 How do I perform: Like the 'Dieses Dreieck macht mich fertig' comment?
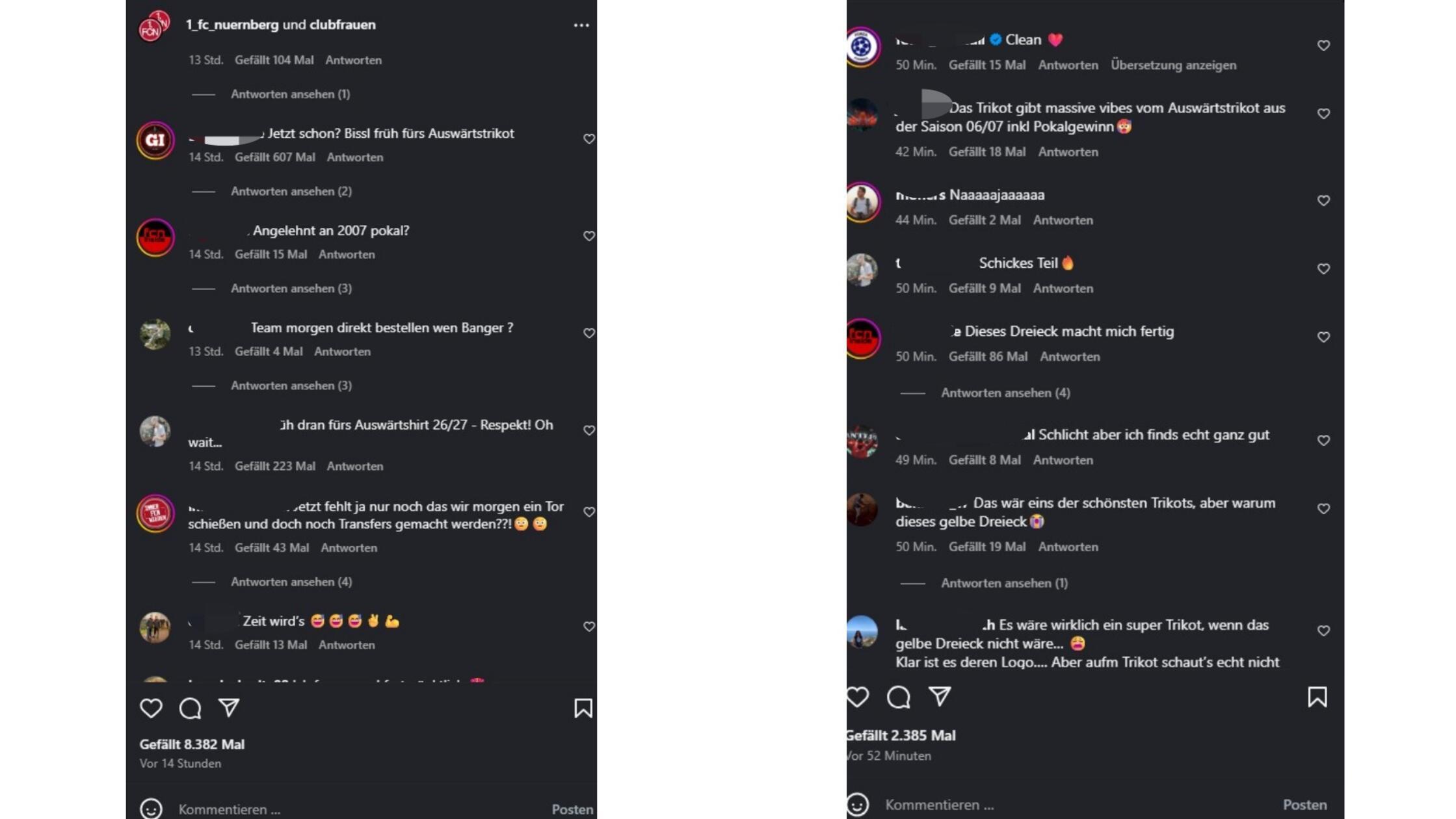[x=1323, y=337]
